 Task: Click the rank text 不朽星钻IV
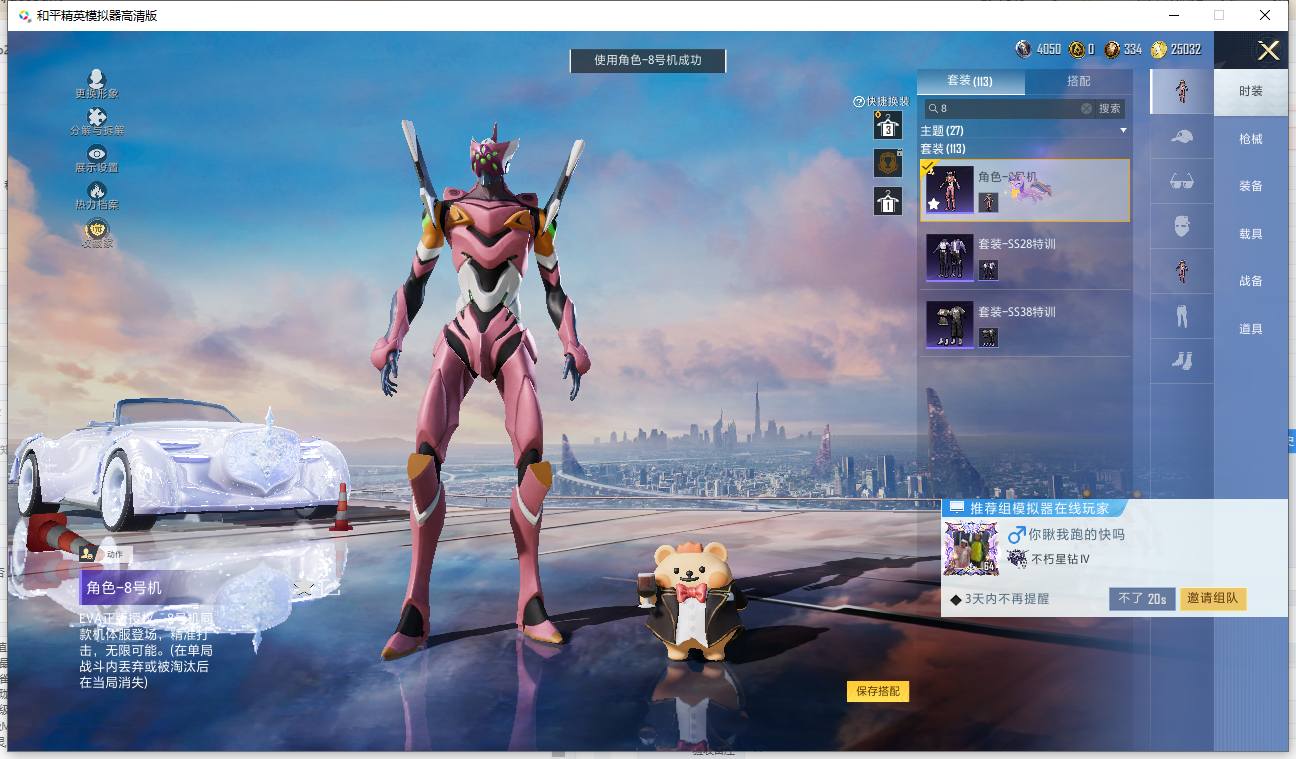[x=1060, y=559]
